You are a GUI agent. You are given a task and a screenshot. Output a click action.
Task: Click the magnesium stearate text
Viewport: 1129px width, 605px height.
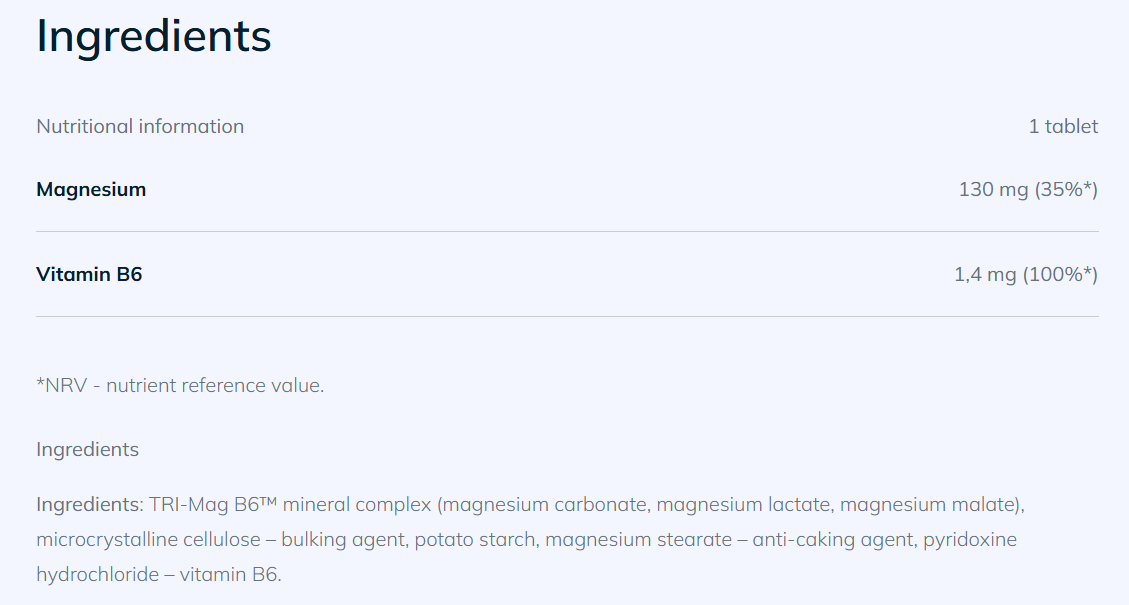[x=639, y=539]
